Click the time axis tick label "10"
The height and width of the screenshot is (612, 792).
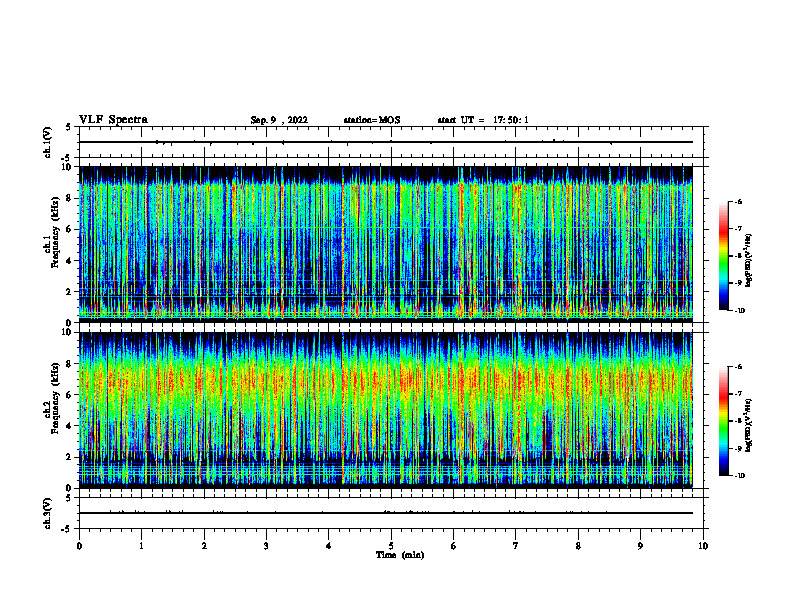coord(703,546)
